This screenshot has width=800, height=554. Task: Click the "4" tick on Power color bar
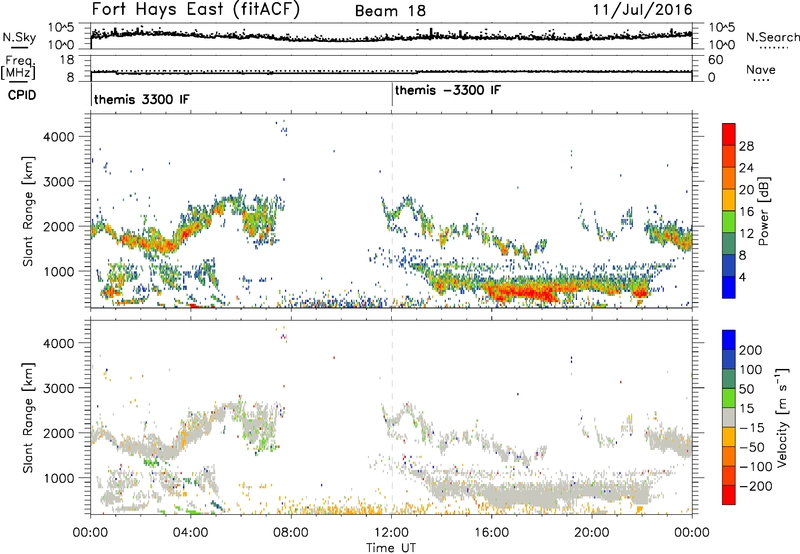click(x=742, y=277)
